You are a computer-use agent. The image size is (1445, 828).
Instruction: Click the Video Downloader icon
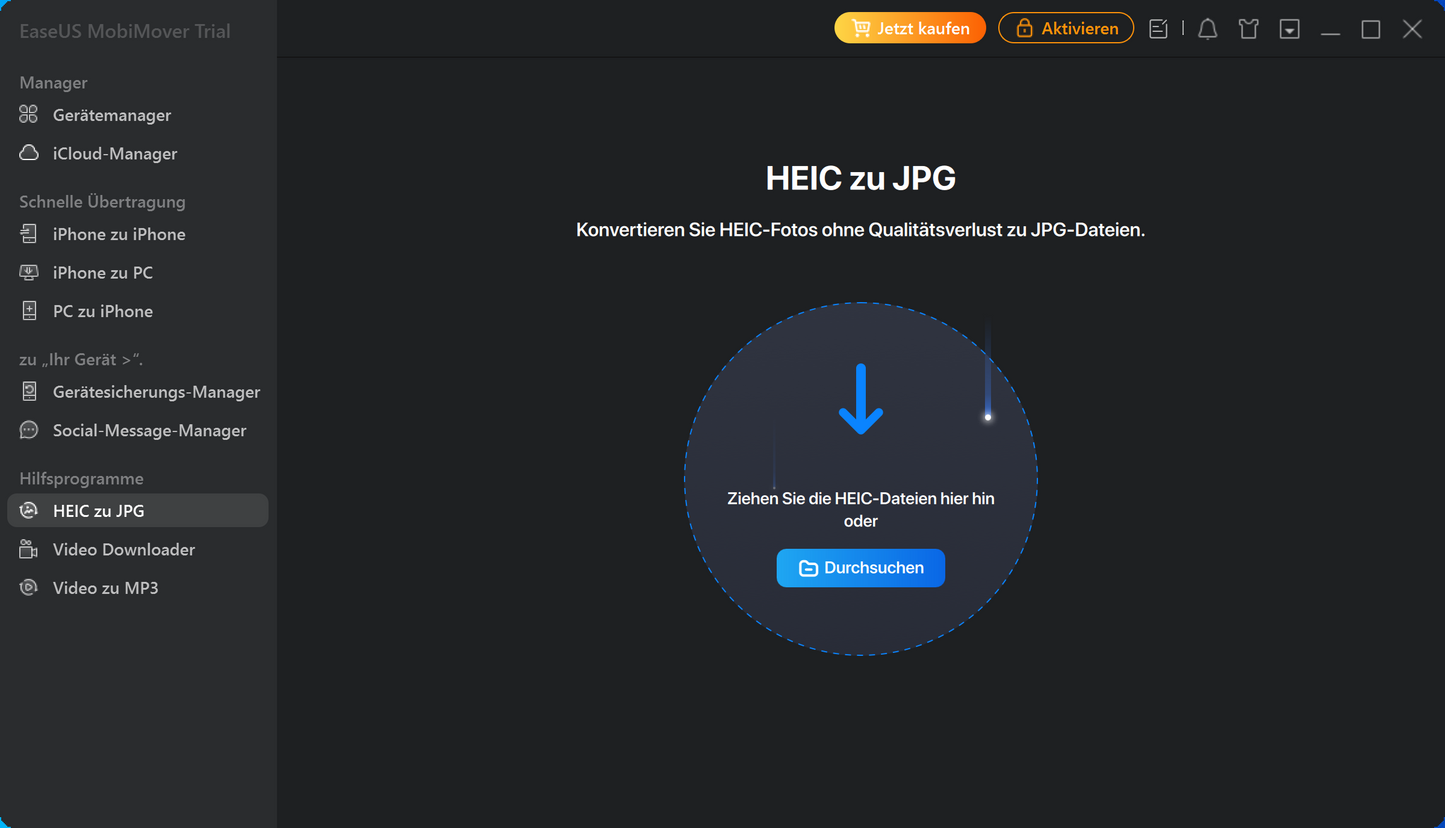click(29, 550)
